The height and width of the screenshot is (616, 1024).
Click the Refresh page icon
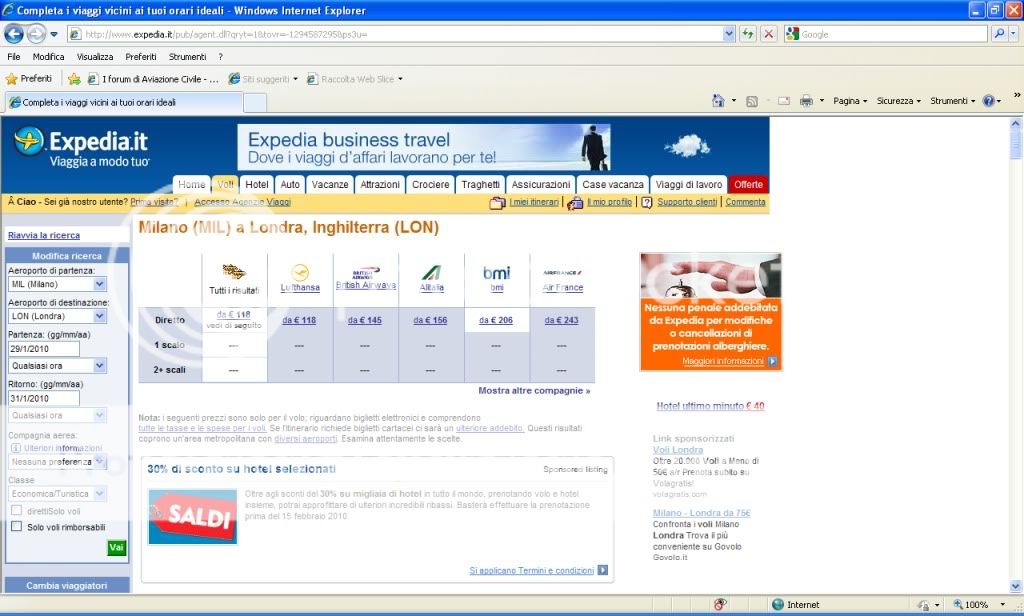[x=748, y=34]
